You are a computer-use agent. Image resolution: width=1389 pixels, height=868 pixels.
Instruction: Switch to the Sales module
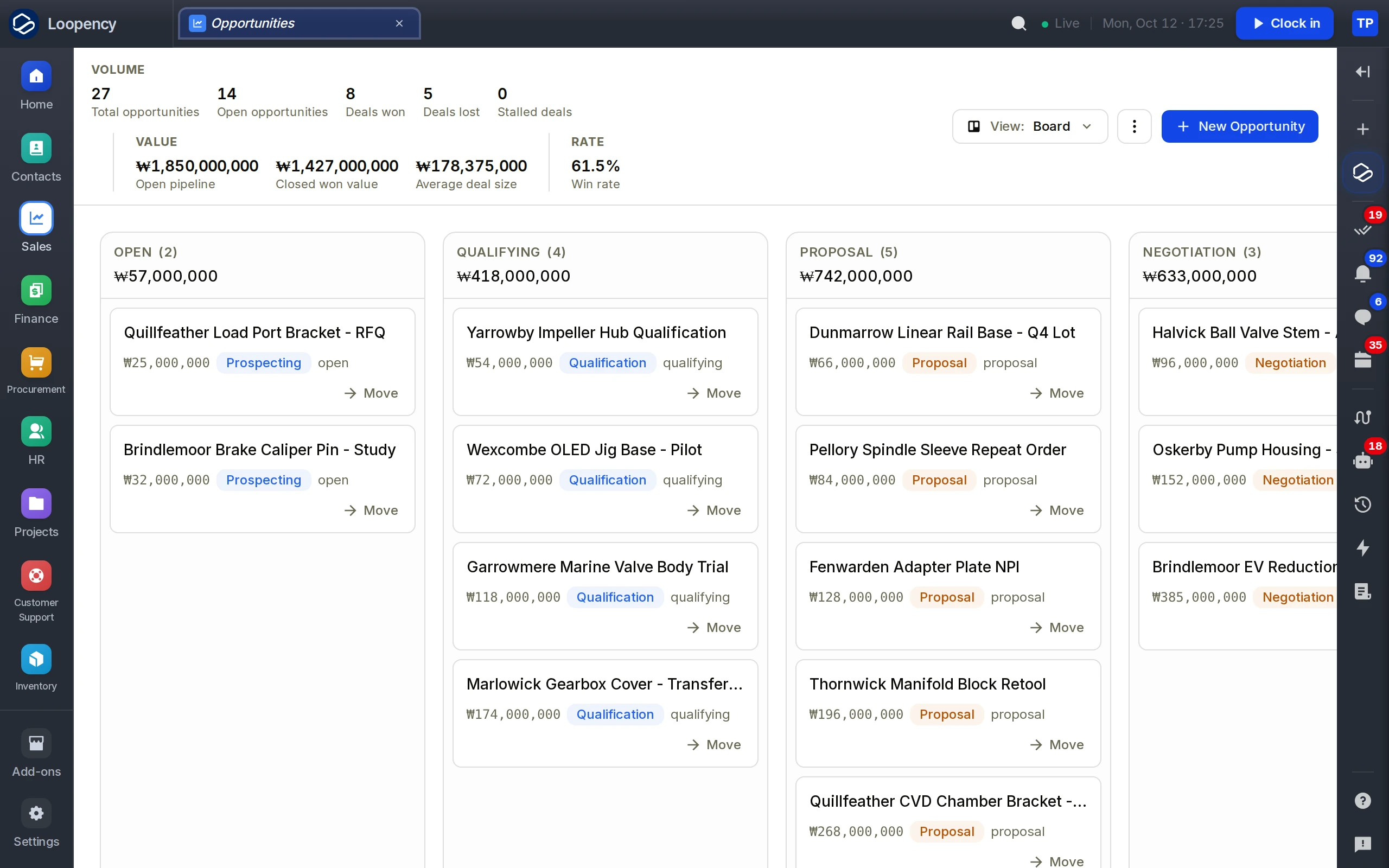36,228
